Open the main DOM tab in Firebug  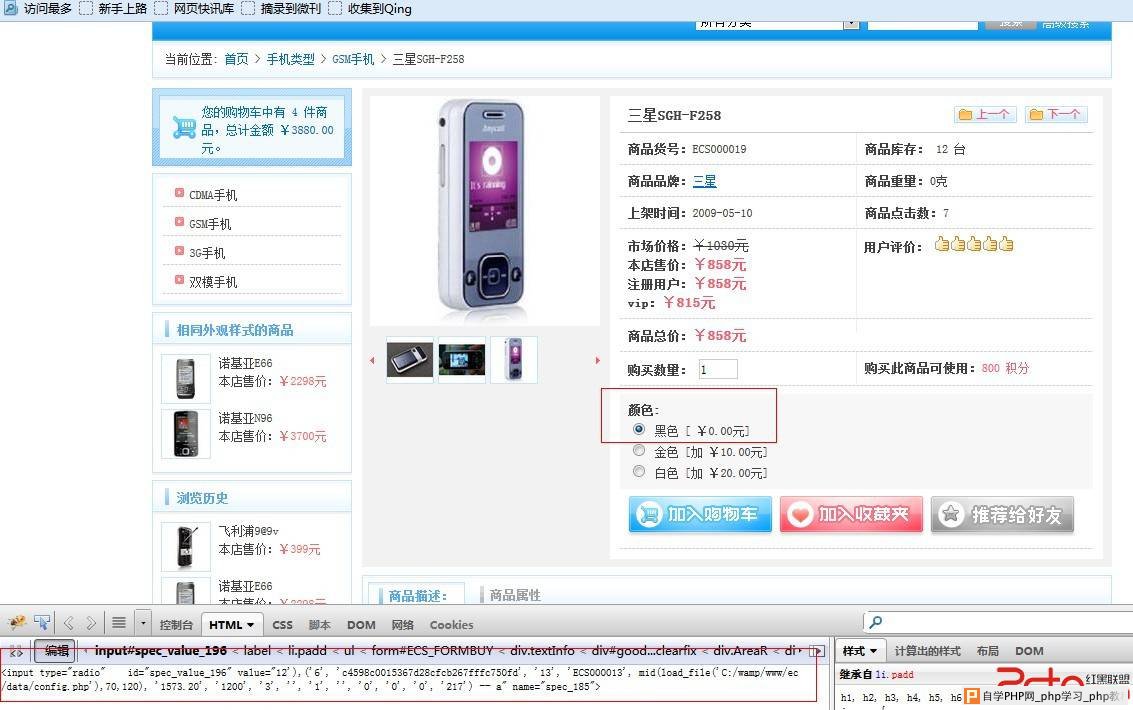click(x=361, y=625)
